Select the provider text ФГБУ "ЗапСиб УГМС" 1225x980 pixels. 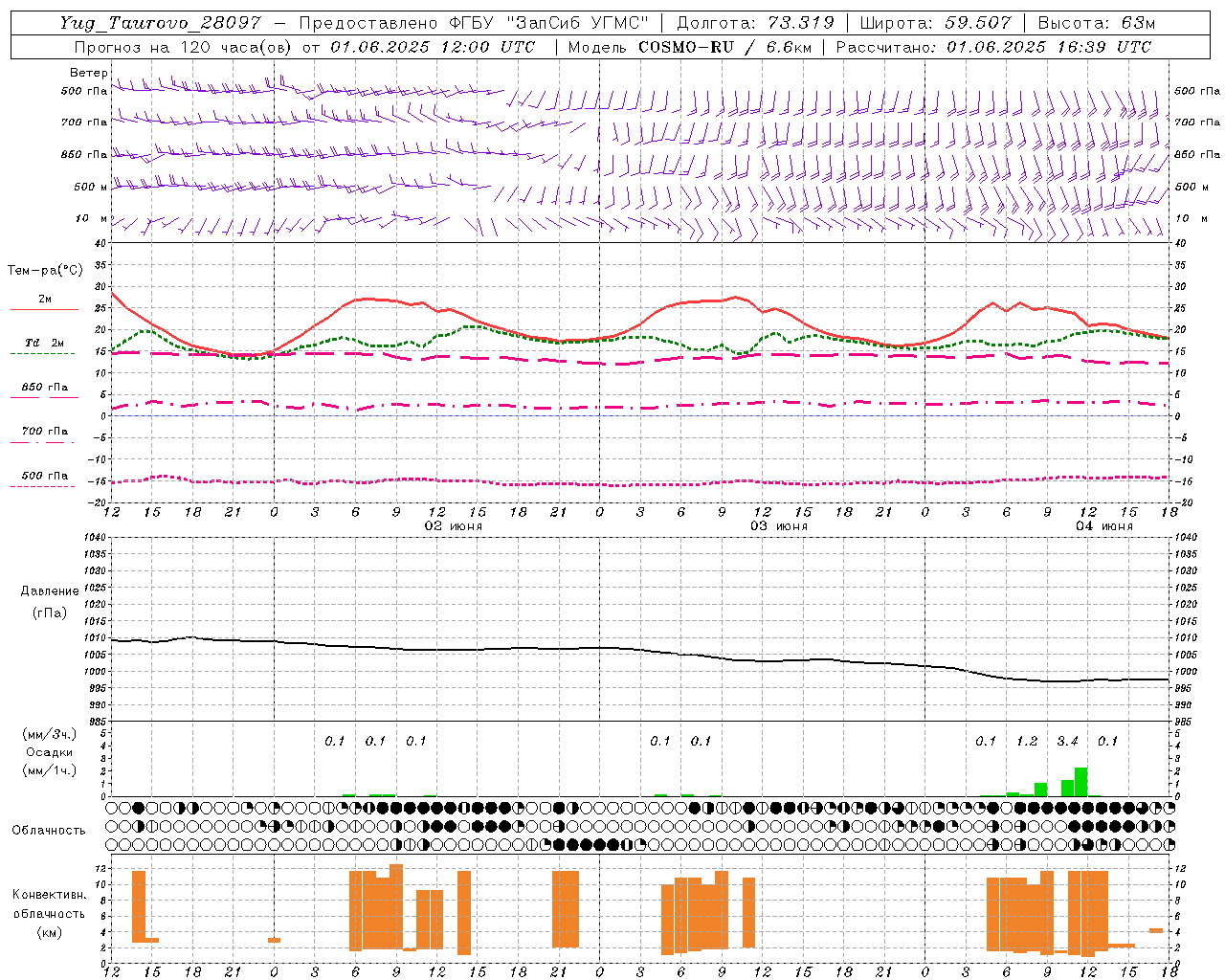549,23
